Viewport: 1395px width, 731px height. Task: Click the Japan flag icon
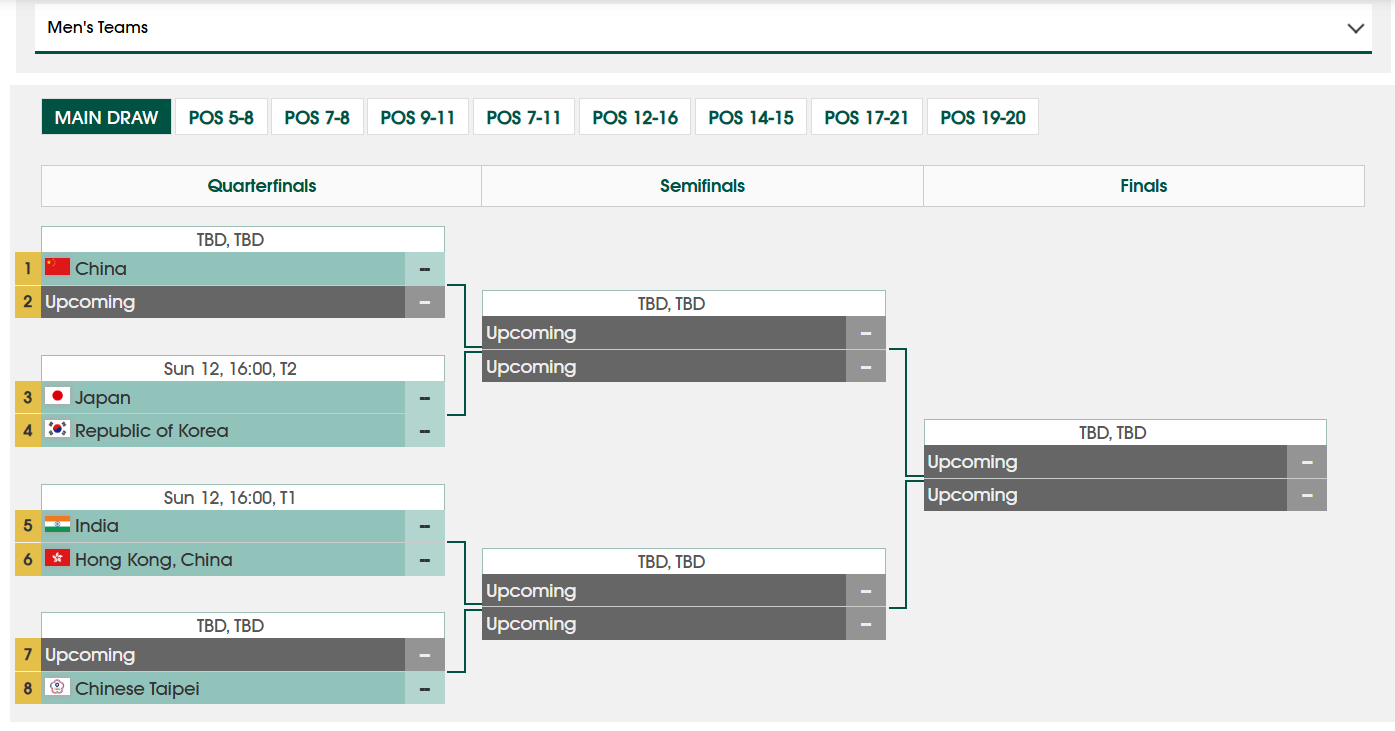click(57, 396)
